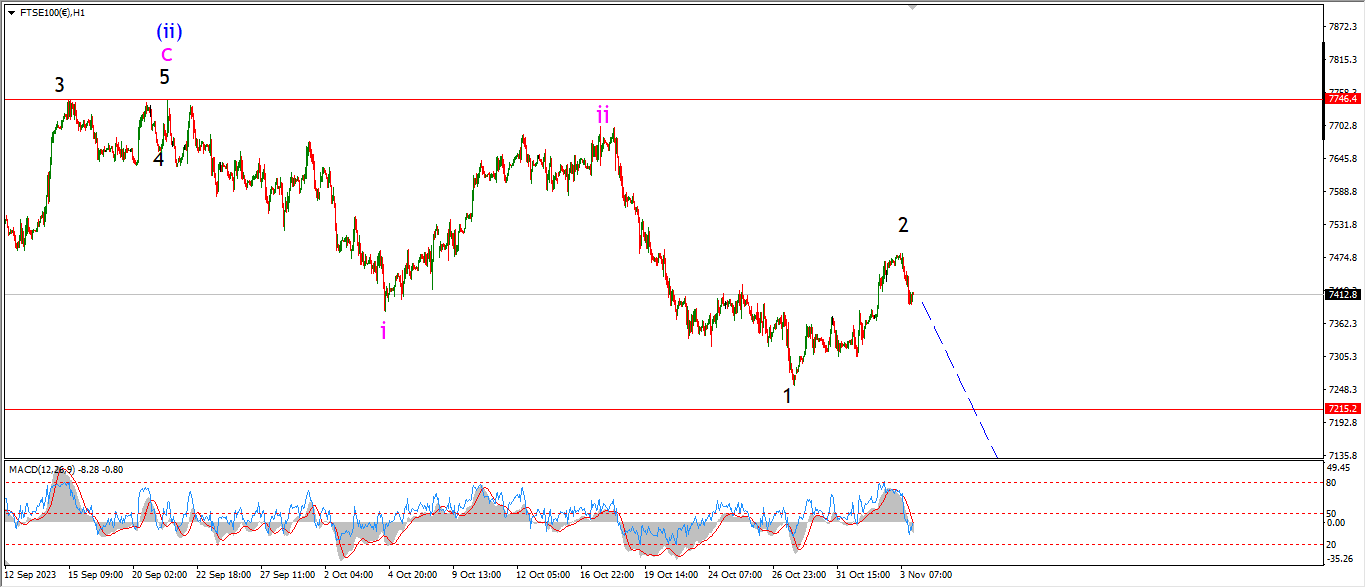Screen dimensions: 1366x588
Task: Select the black wave 4 label
Action: pyautogui.click(x=158, y=159)
